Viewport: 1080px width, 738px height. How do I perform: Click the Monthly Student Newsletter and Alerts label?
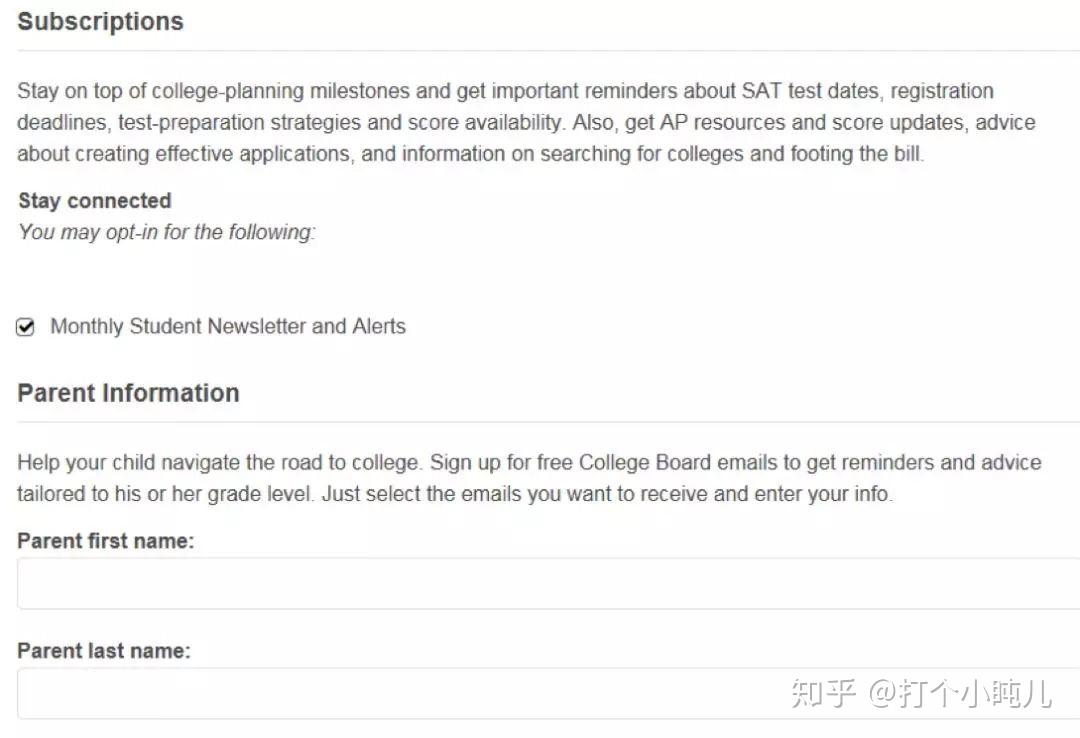(x=227, y=326)
